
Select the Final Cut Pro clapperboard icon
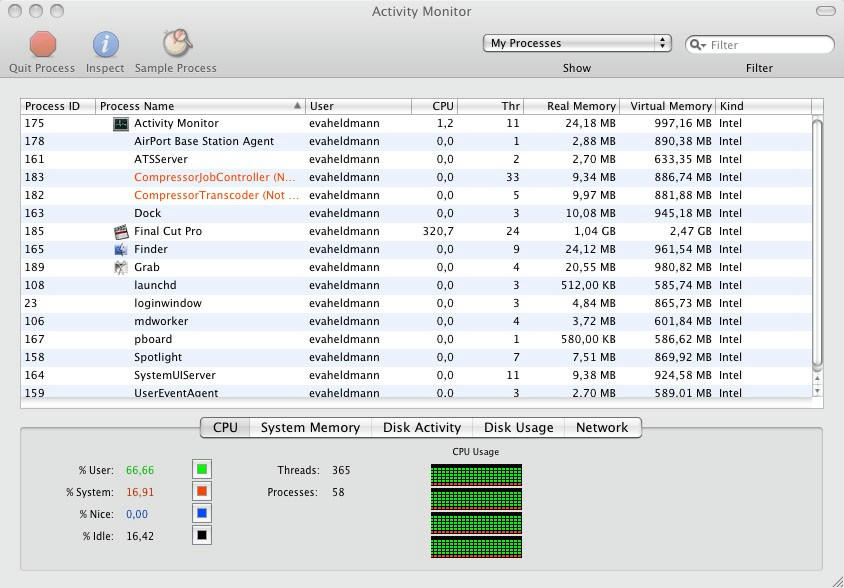point(121,232)
